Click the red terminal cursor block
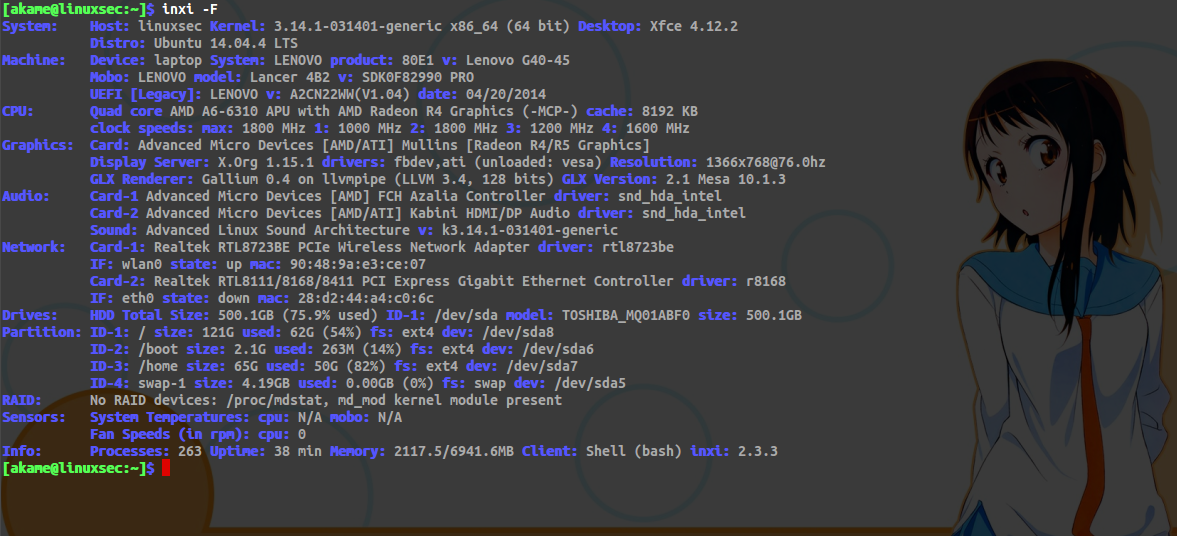This screenshot has height=536, width=1177. (166, 468)
